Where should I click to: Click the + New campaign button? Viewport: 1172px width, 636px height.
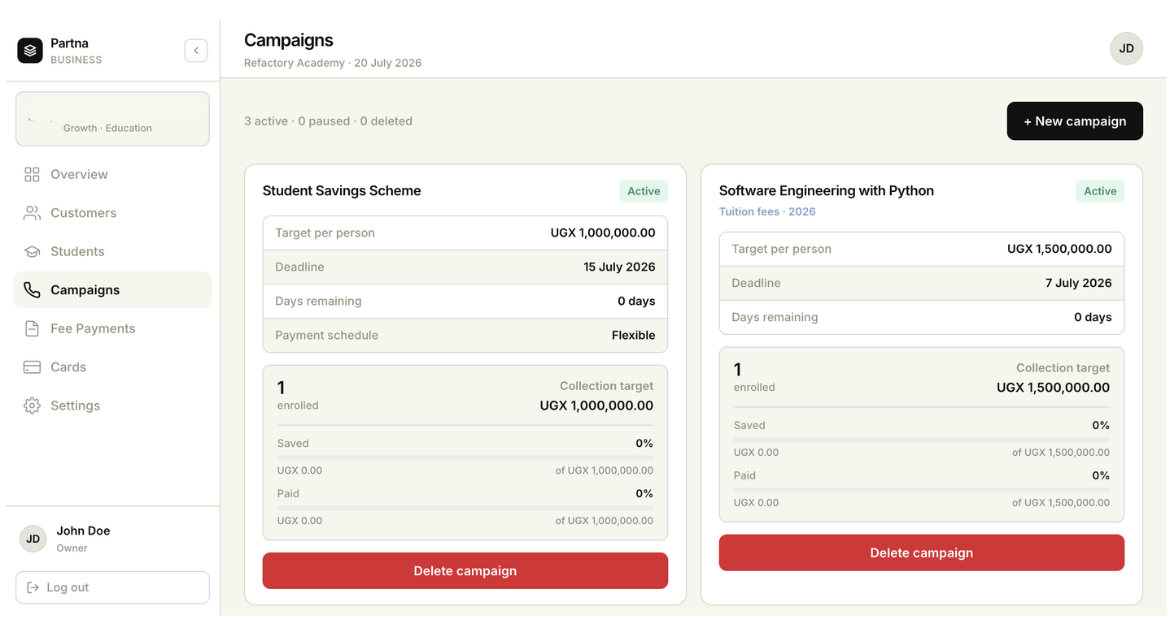[x=1074, y=121]
